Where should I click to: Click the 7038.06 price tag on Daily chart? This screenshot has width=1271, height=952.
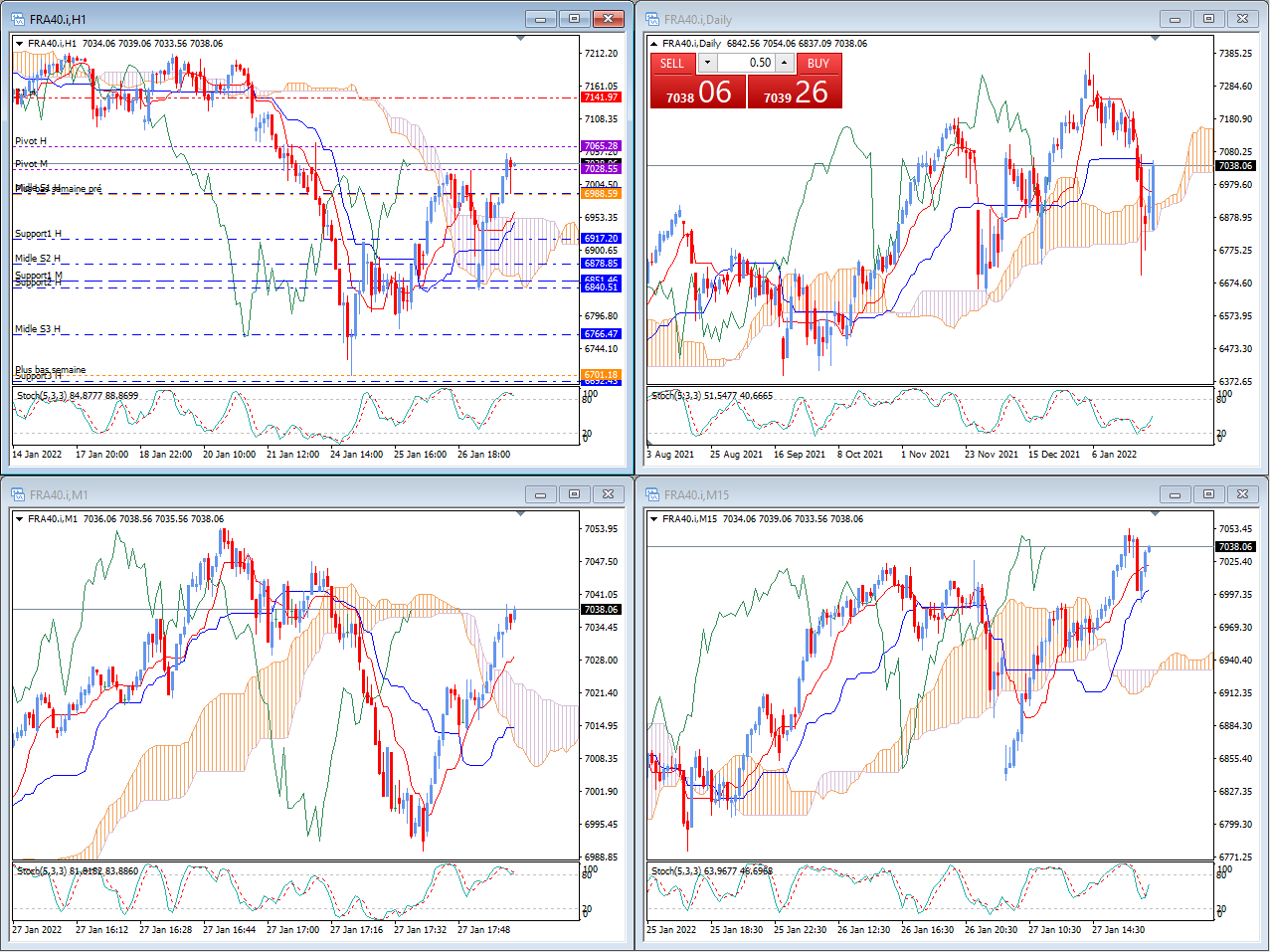pyautogui.click(x=1235, y=166)
